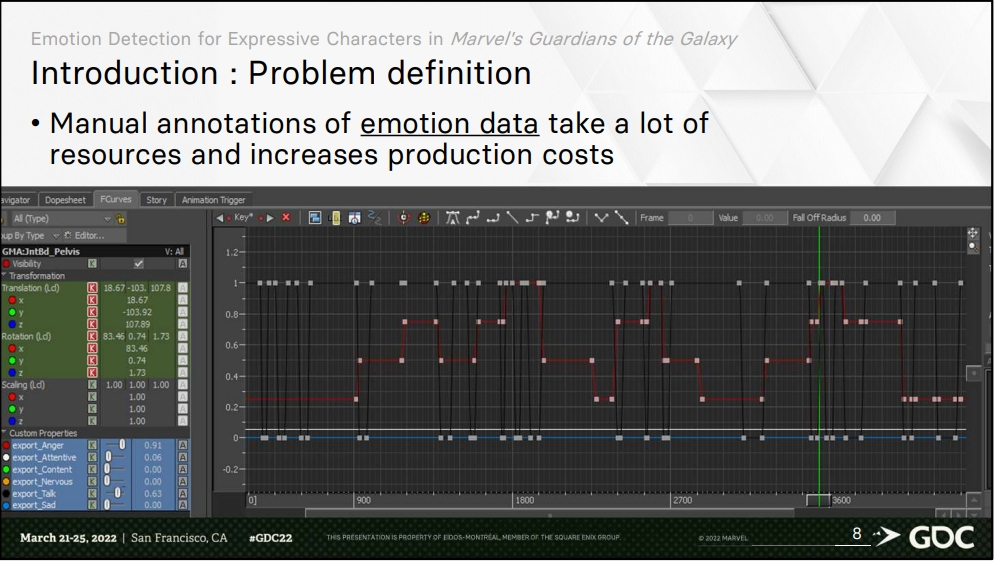Click the Editor... button
The height and width of the screenshot is (561, 994).
(x=84, y=236)
